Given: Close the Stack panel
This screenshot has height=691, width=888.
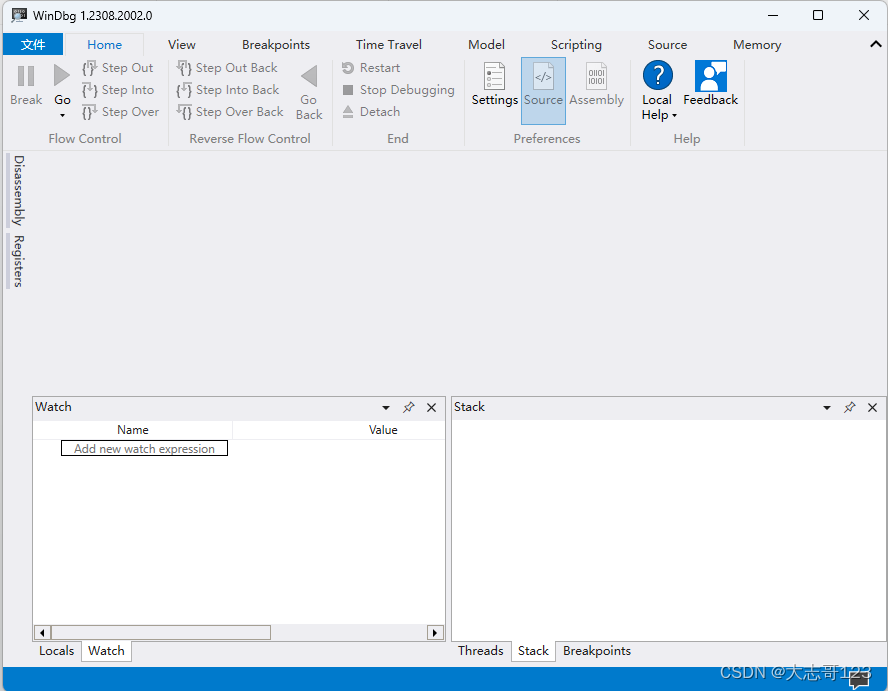Looking at the screenshot, I should 873,408.
